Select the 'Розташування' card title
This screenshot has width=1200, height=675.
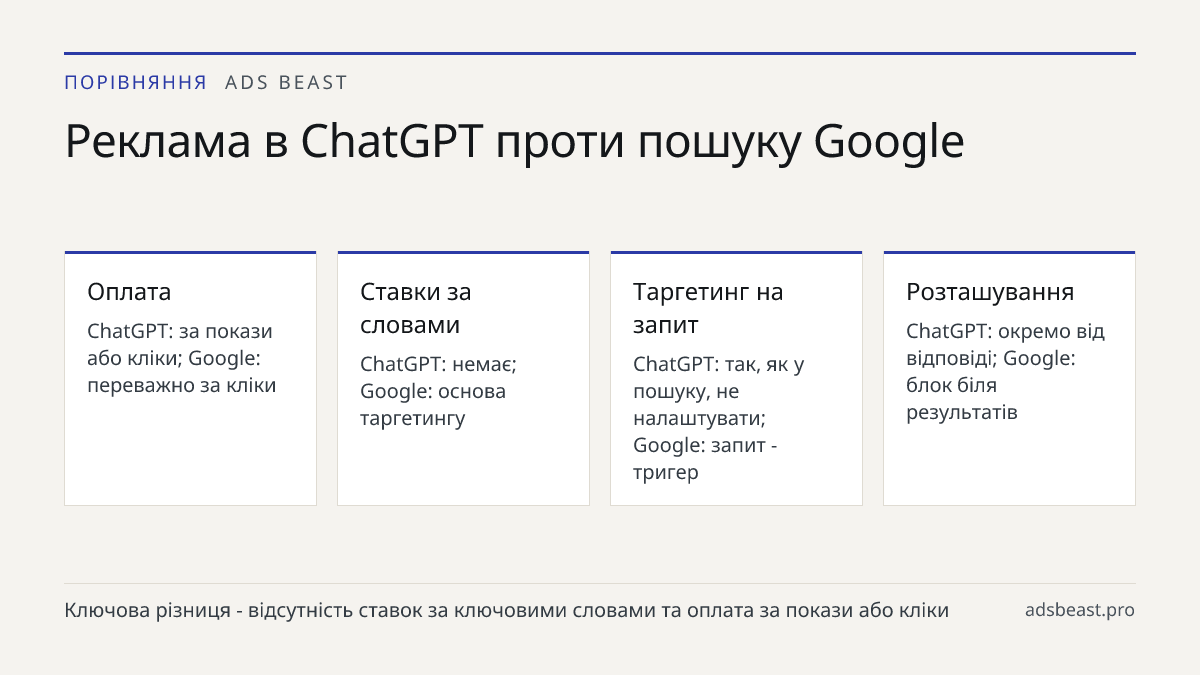pos(990,292)
